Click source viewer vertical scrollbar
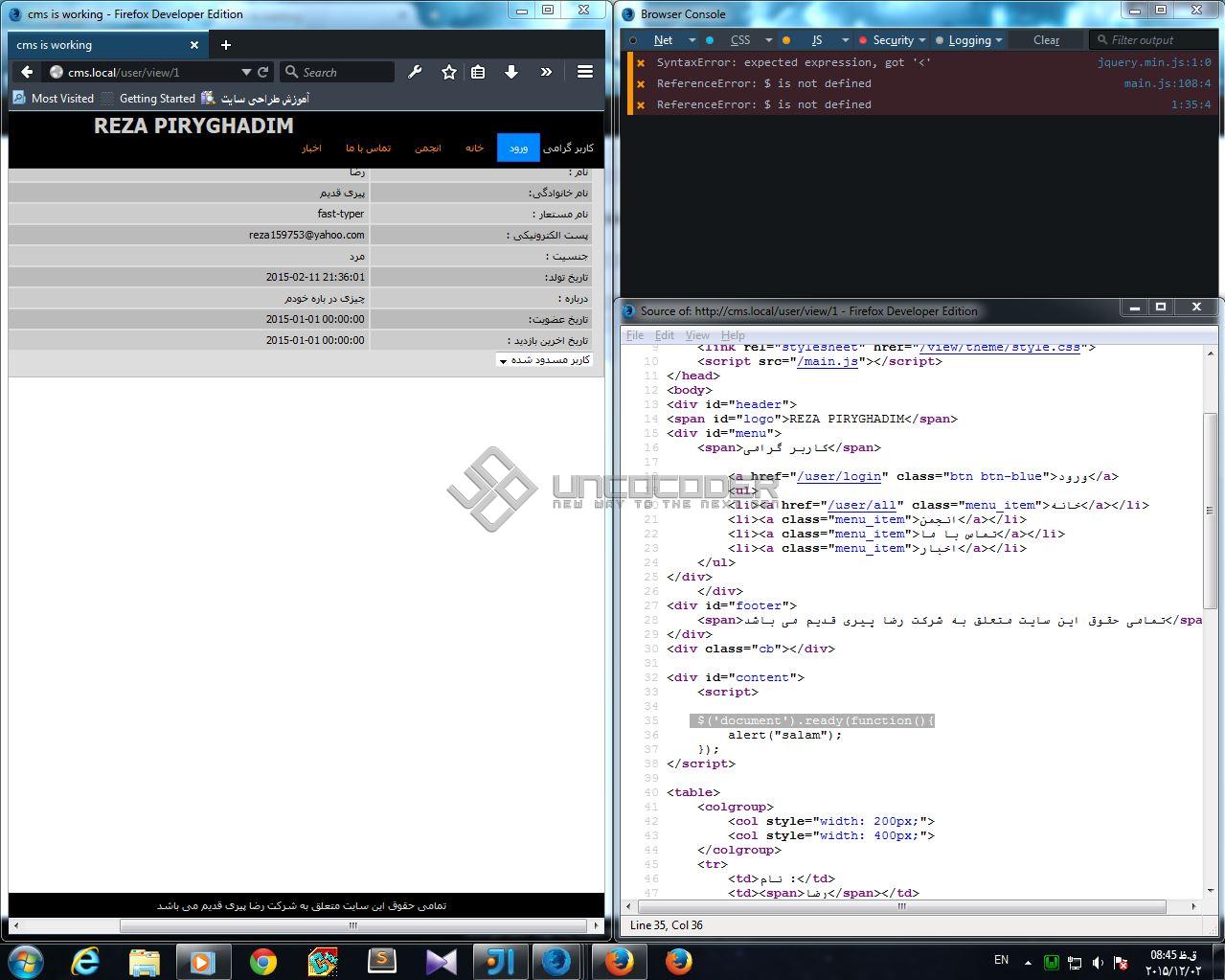 pyautogui.click(x=1211, y=511)
